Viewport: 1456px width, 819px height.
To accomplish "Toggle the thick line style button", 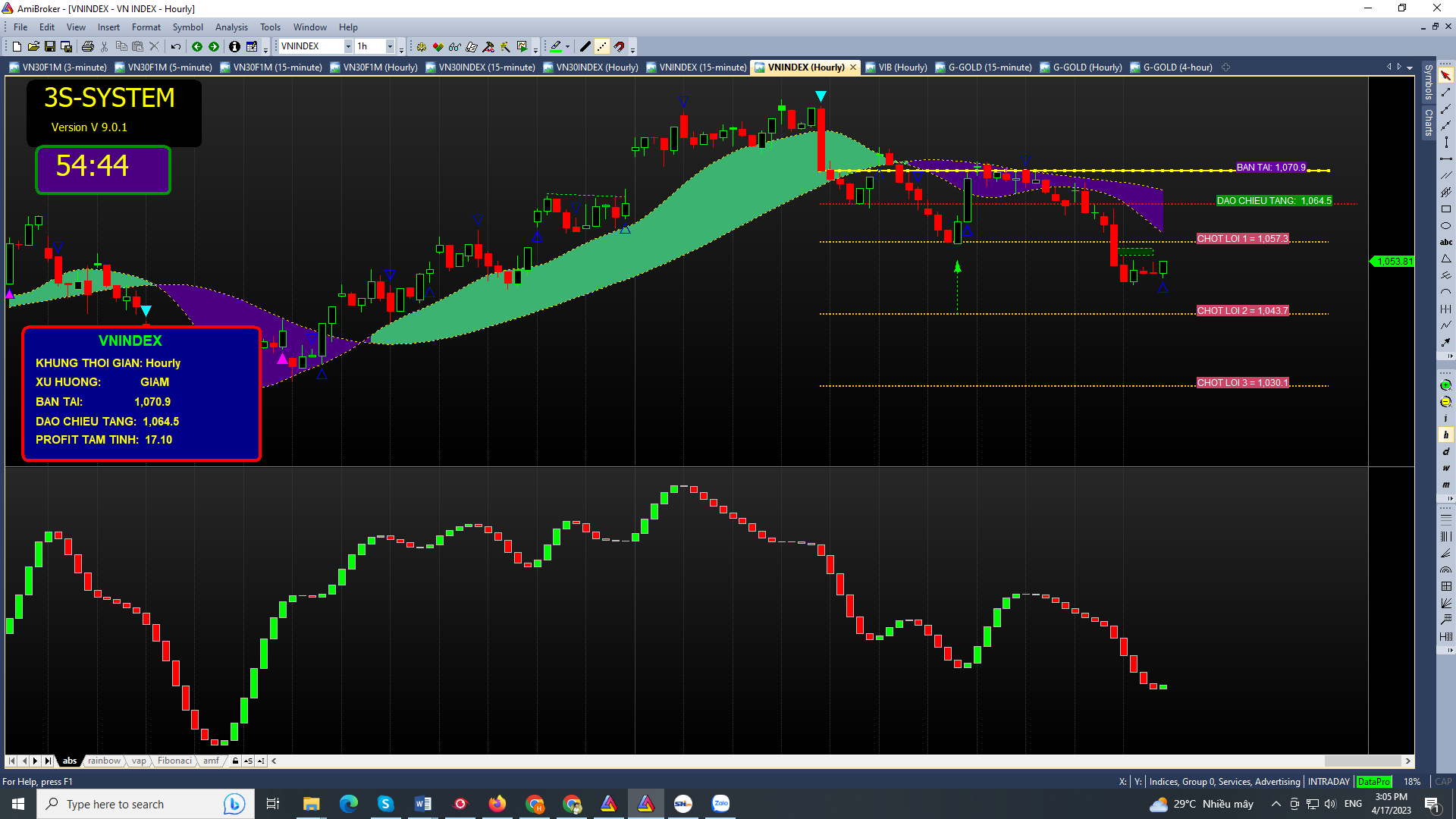I will click(x=585, y=47).
